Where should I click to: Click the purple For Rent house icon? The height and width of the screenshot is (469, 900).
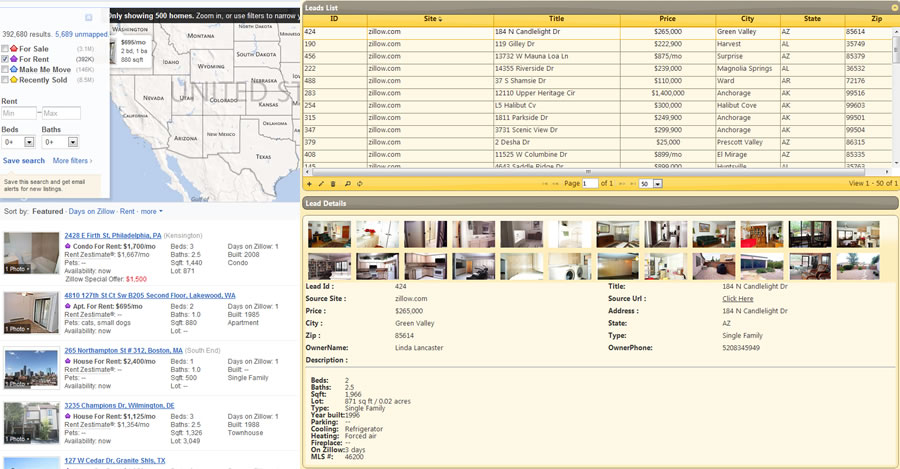[x=14, y=59]
